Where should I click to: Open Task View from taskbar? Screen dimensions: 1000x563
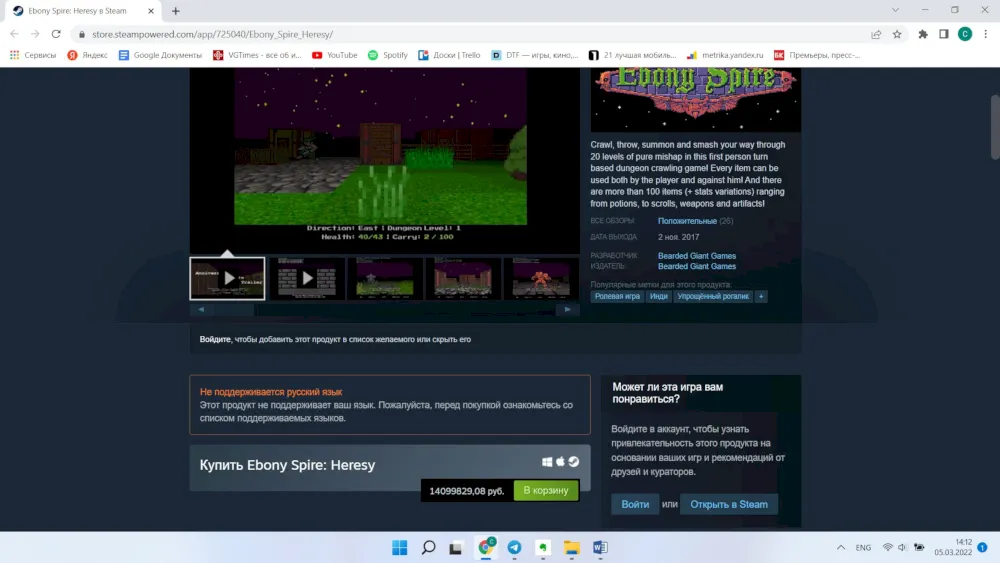pyautogui.click(x=455, y=548)
